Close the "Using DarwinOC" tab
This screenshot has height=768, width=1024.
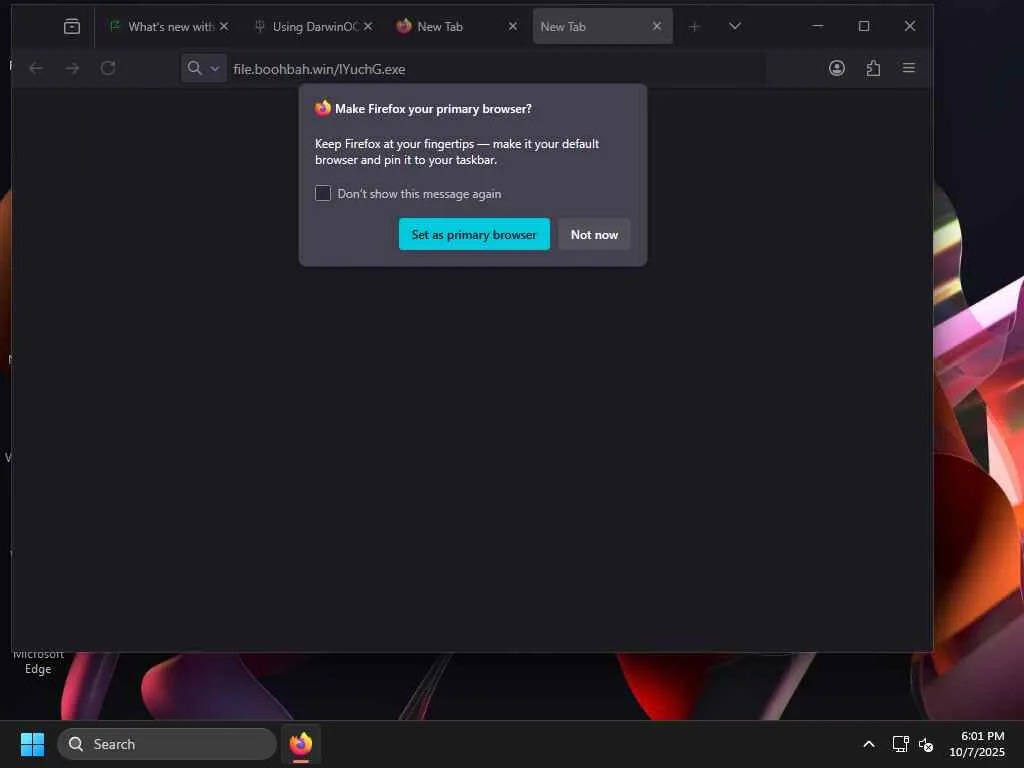(368, 26)
